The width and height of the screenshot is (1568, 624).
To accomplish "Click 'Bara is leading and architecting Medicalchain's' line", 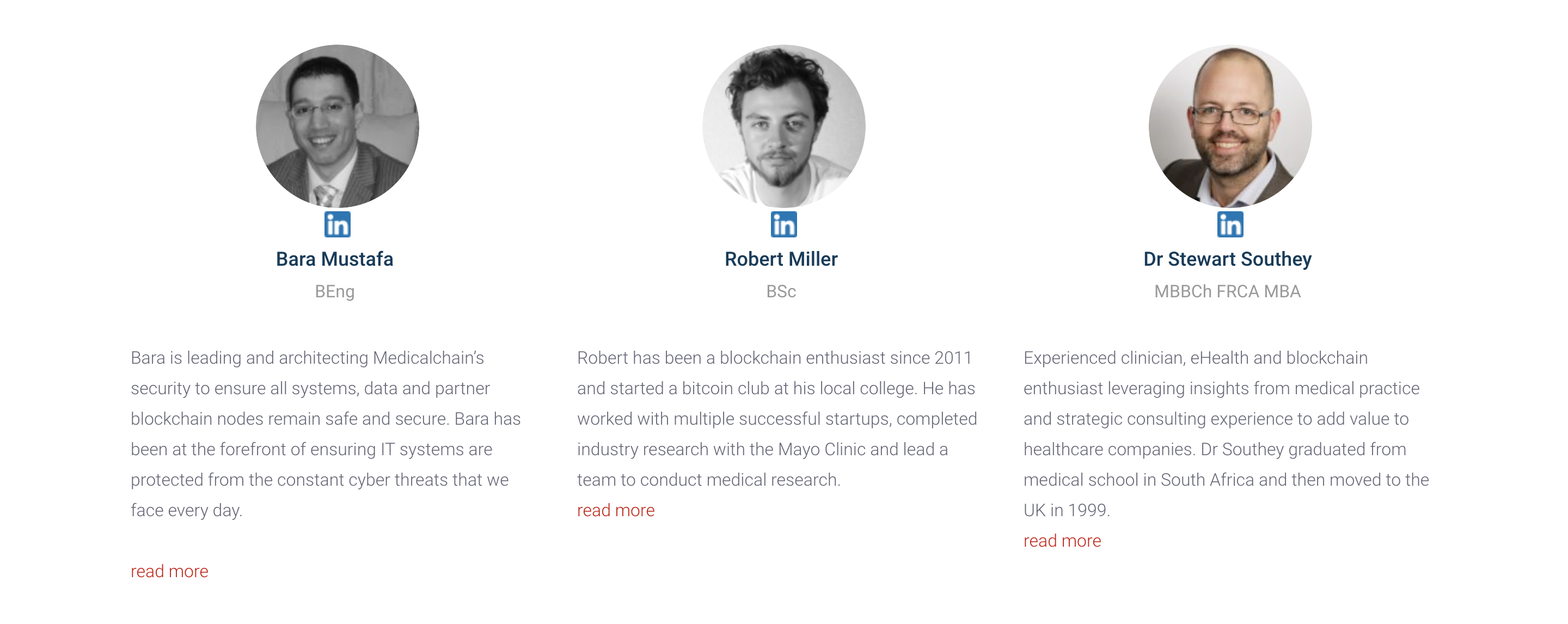I will 308,358.
